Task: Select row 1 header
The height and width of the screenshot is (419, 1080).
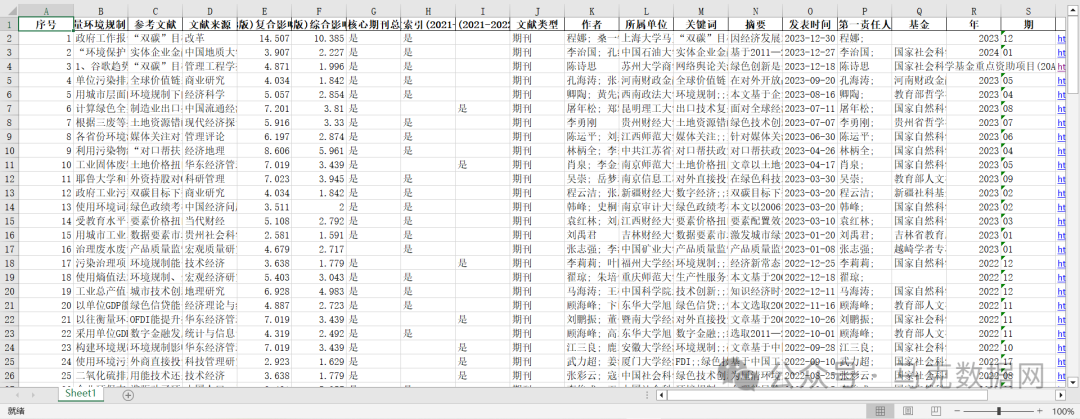Action: (x=10, y=24)
